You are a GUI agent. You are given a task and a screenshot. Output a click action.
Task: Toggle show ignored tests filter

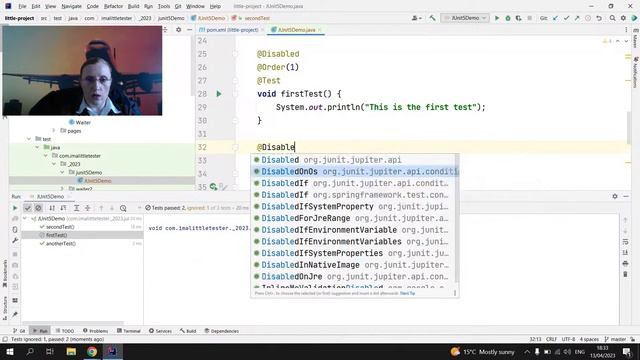point(38,208)
